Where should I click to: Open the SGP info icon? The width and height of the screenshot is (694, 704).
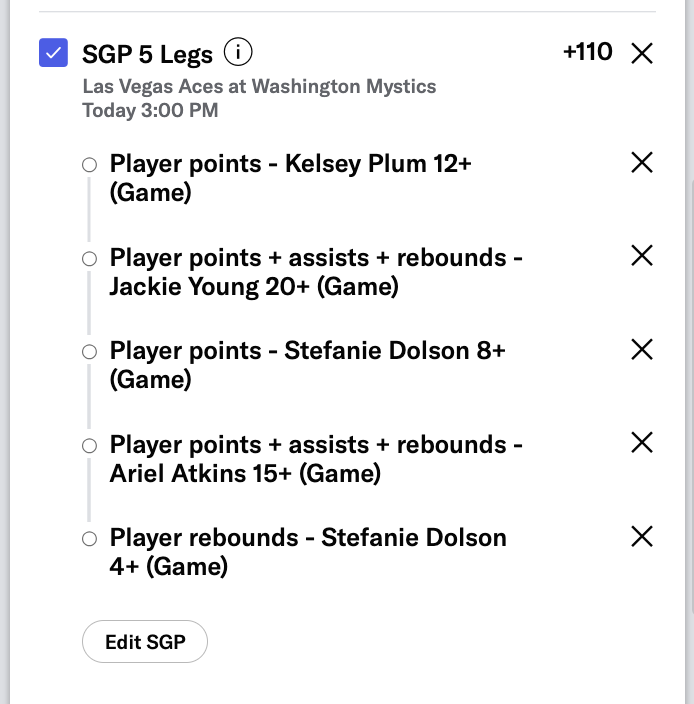click(238, 51)
